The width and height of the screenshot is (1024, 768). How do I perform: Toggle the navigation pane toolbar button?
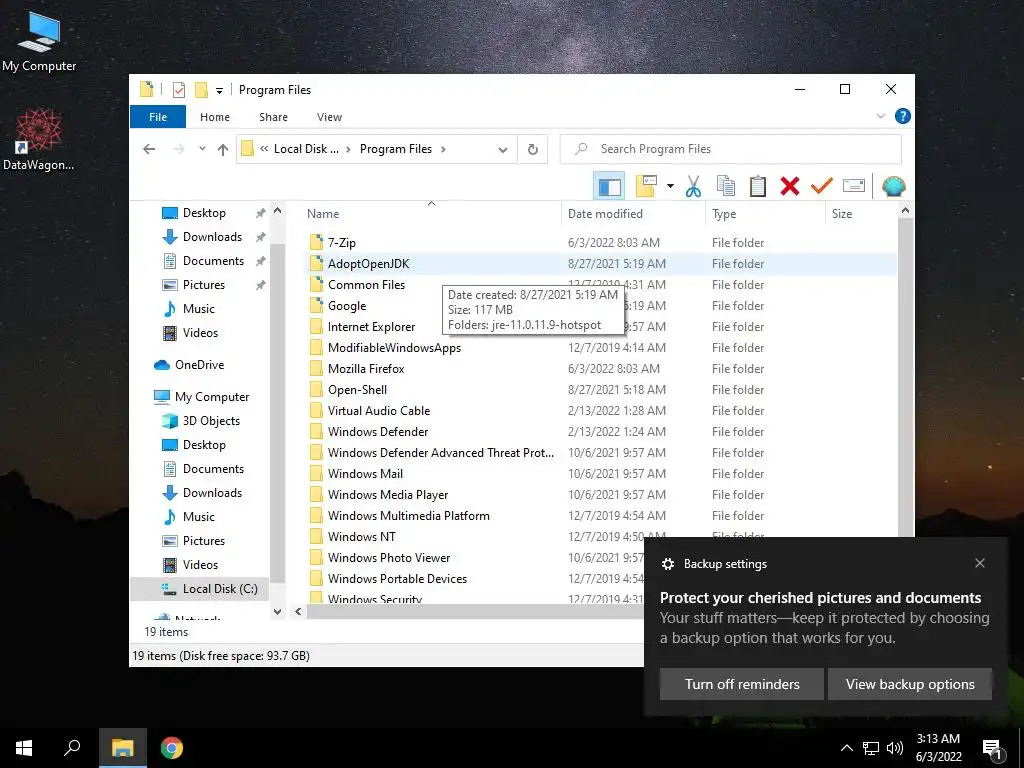point(609,186)
